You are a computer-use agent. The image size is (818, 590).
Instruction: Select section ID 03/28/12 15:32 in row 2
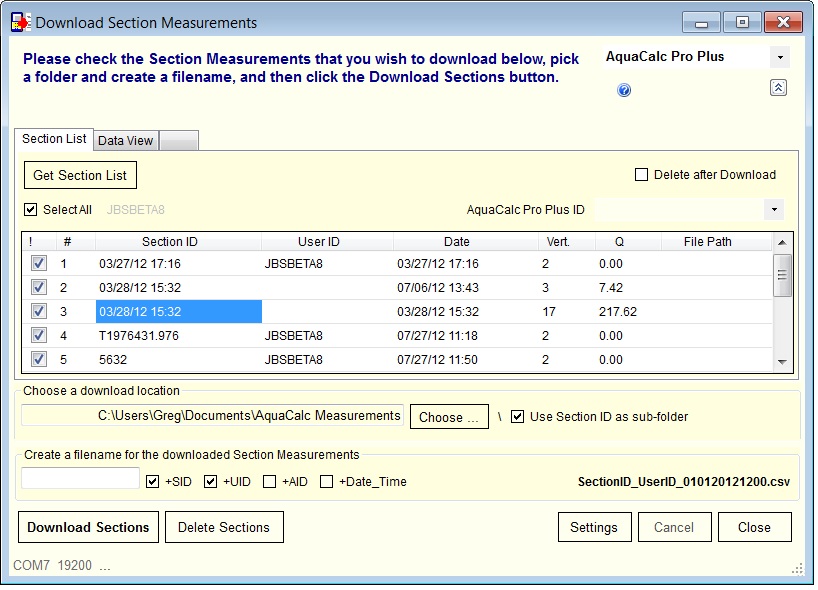140,287
